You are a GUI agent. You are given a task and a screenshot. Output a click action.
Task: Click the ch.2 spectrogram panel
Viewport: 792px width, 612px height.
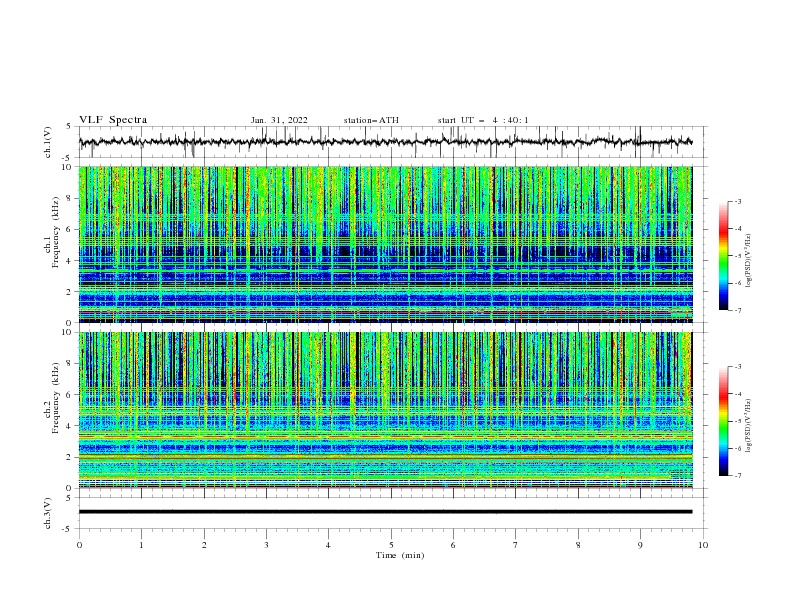[385, 410]
